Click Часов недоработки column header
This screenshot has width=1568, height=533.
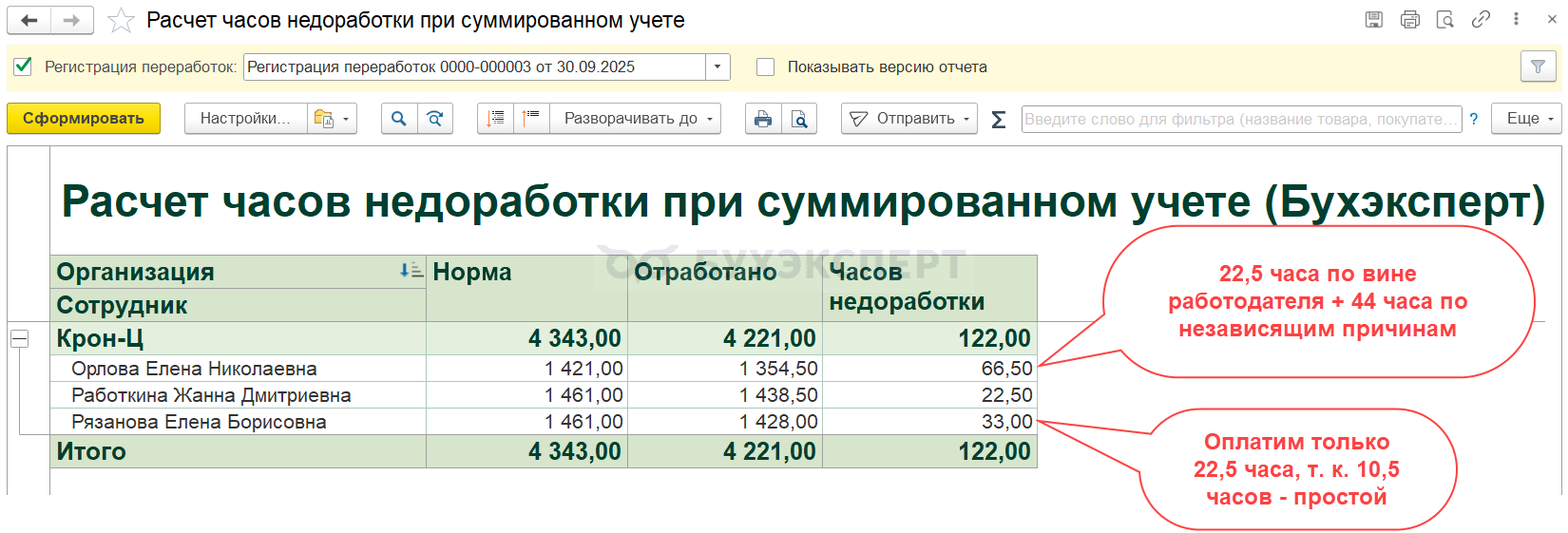[x=930, y=288]
